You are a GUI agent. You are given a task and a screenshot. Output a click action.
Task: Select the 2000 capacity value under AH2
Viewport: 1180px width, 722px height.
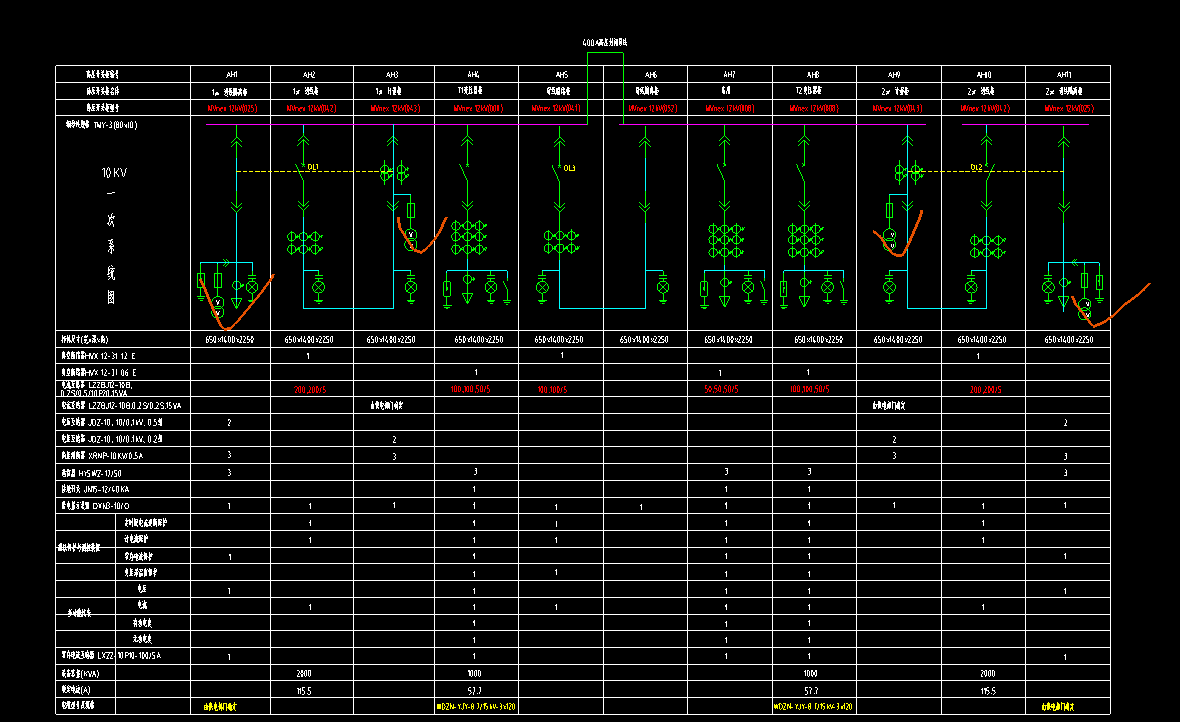tap(304, 674)
